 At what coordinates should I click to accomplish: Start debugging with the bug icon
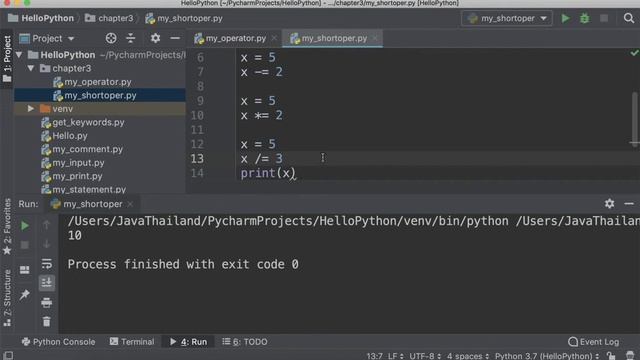(x=584, y=18)
